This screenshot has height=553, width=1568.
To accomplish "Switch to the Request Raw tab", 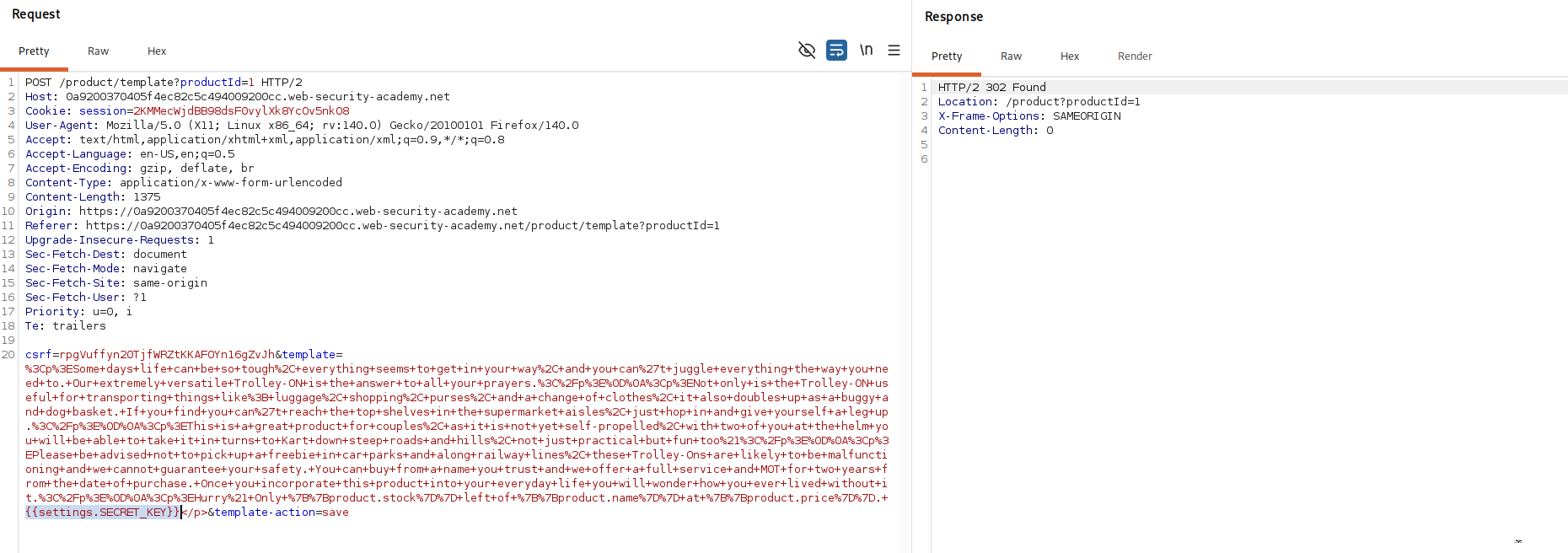I will (x=98, y=51).
